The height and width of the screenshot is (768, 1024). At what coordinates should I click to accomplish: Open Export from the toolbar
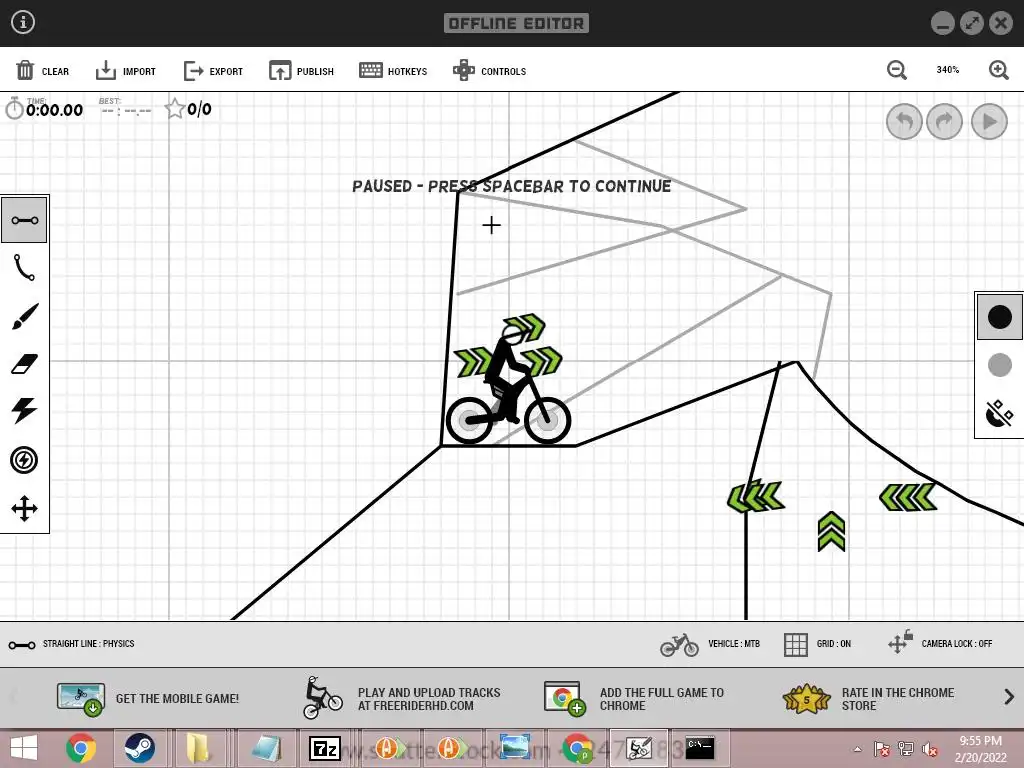(x=213, y=71)
